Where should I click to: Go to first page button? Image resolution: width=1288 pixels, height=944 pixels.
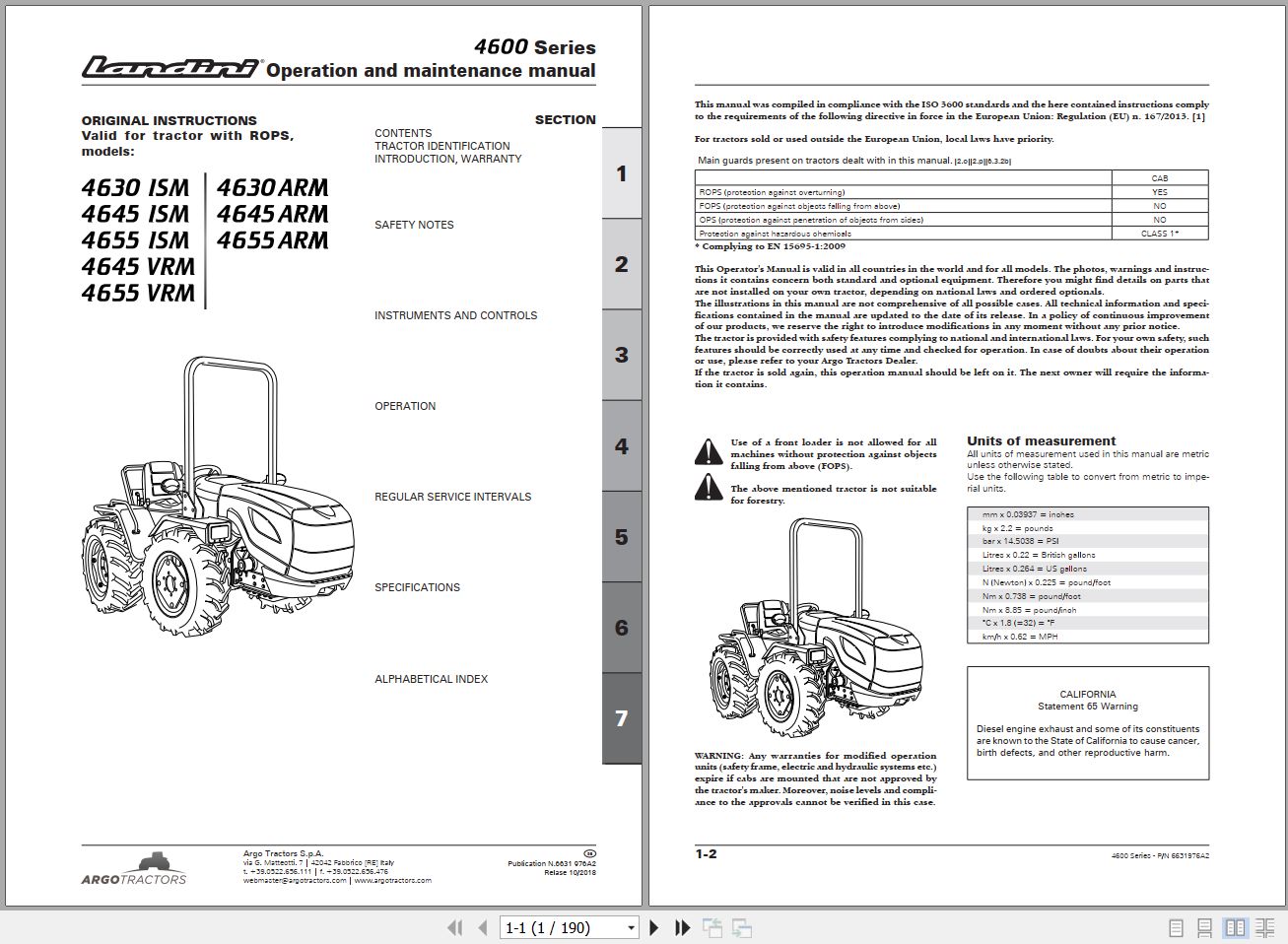454,927
